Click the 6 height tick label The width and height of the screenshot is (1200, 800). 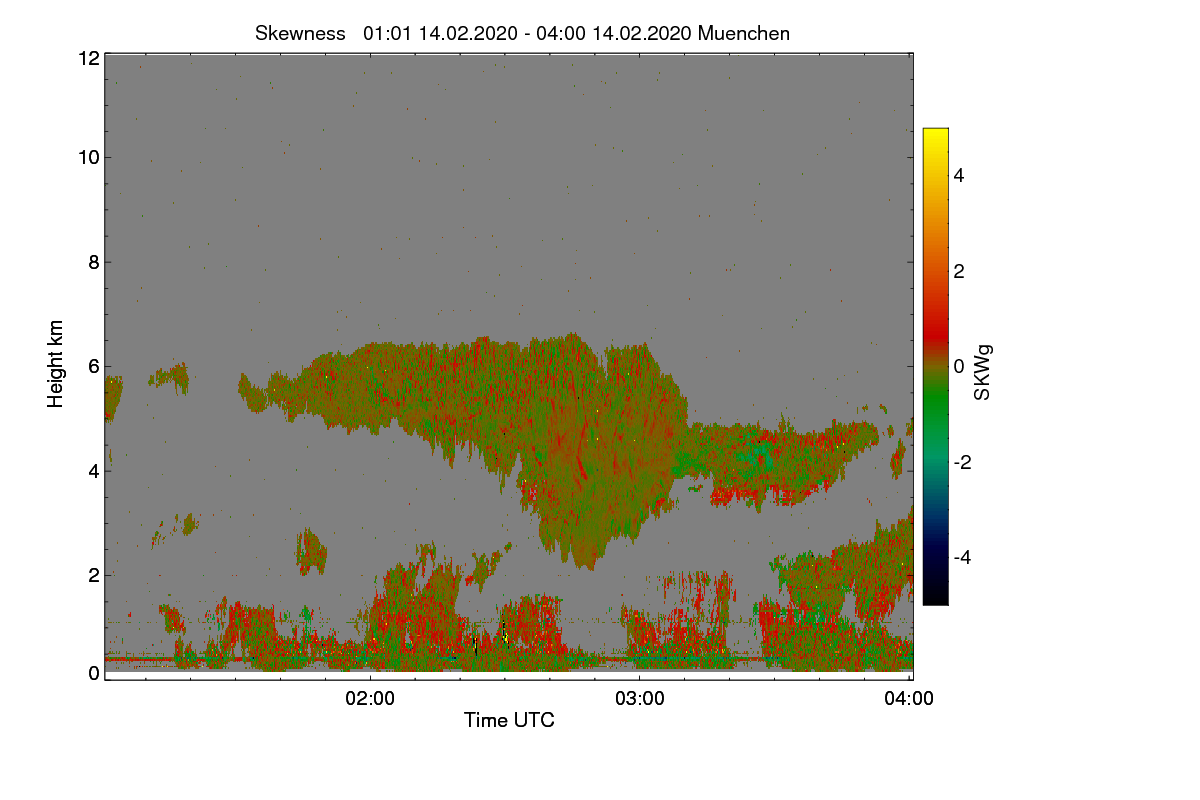(x=93, y=366)
